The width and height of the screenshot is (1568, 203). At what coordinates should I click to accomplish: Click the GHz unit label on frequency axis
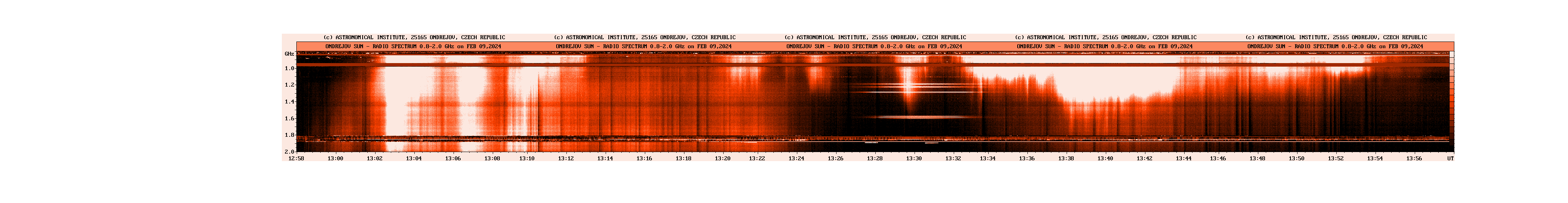289,54
